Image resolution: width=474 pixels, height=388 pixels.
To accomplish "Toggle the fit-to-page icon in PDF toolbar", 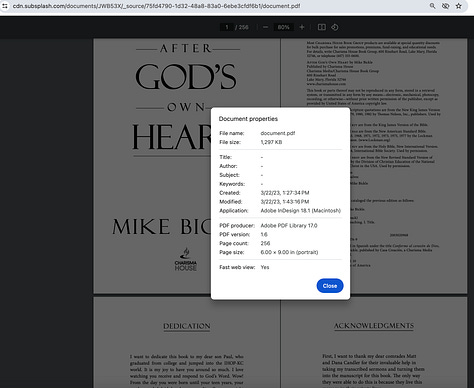I will (322, 27).
